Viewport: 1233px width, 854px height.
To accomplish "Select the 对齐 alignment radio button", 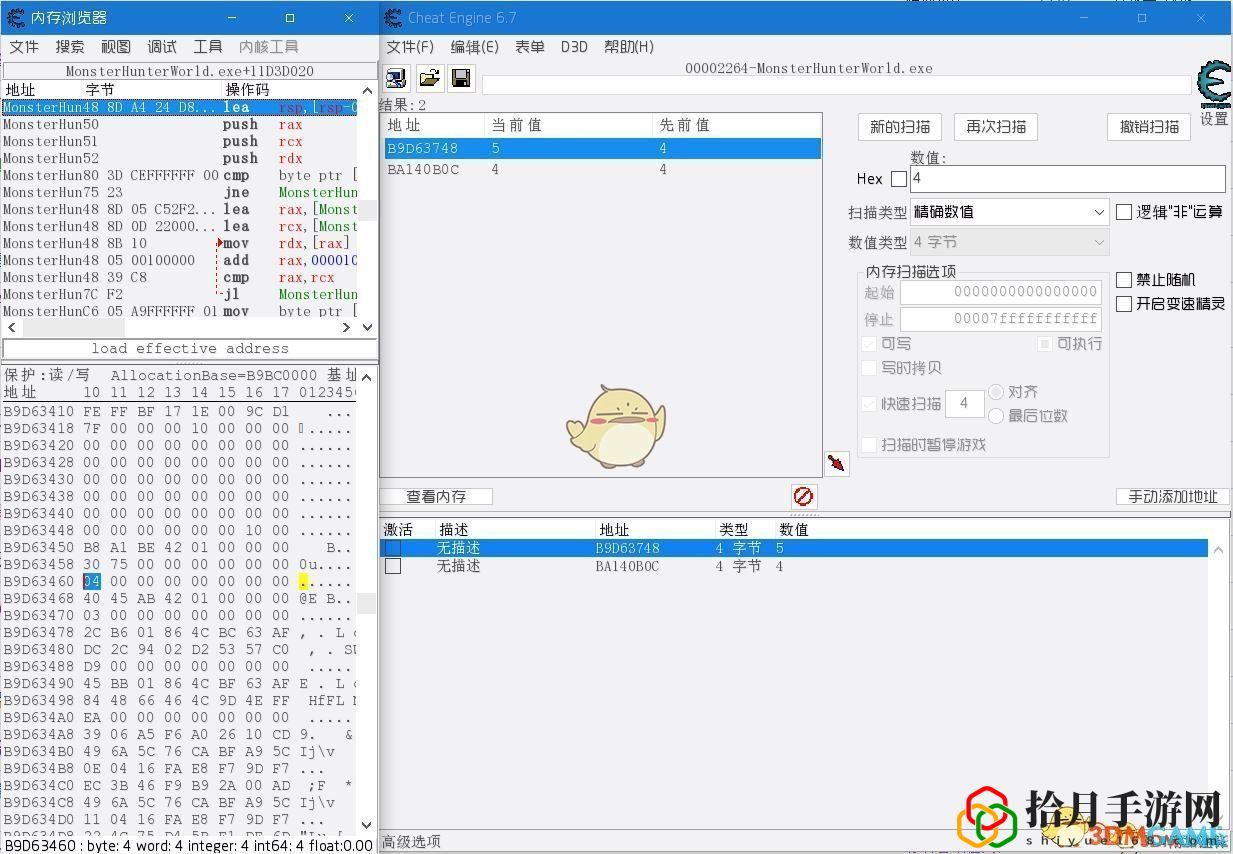I will pos(996,392).
